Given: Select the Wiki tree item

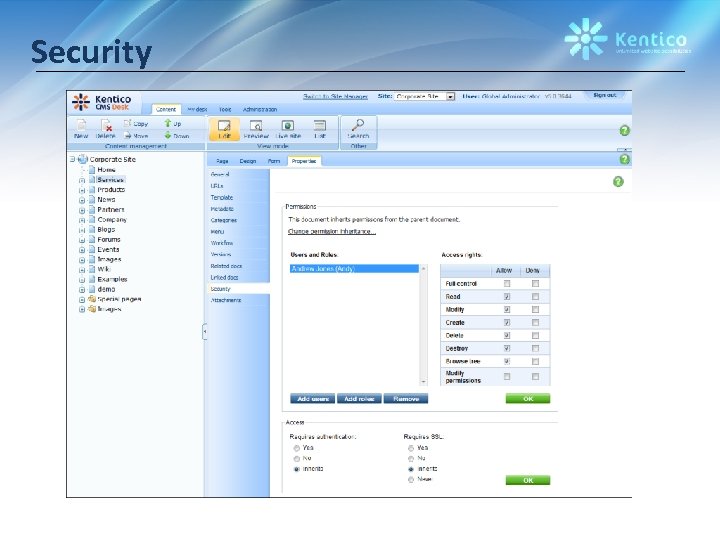Looking at the screenshot, I should 104,269.
